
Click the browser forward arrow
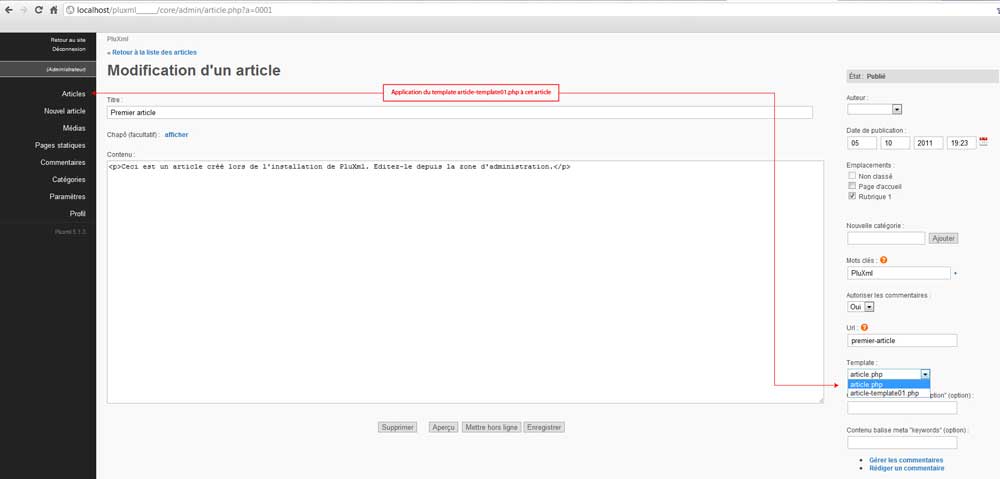click(x=23, y=9)
